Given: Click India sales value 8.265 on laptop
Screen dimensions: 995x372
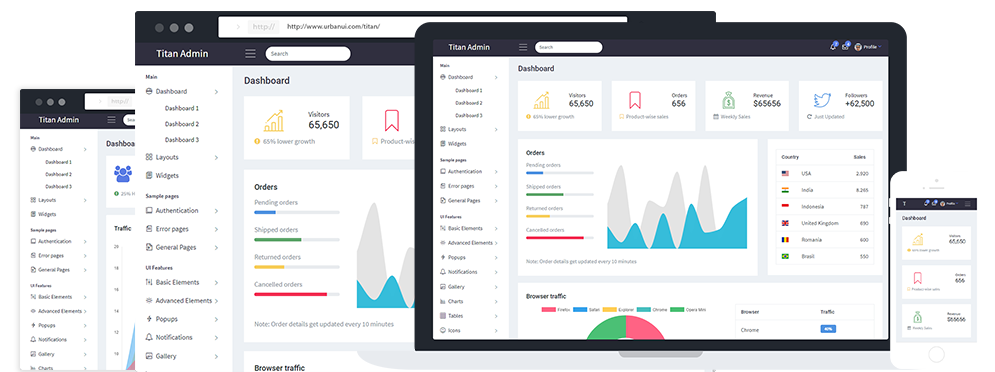Looking at the screenshot, I should [x=862, y=190].
